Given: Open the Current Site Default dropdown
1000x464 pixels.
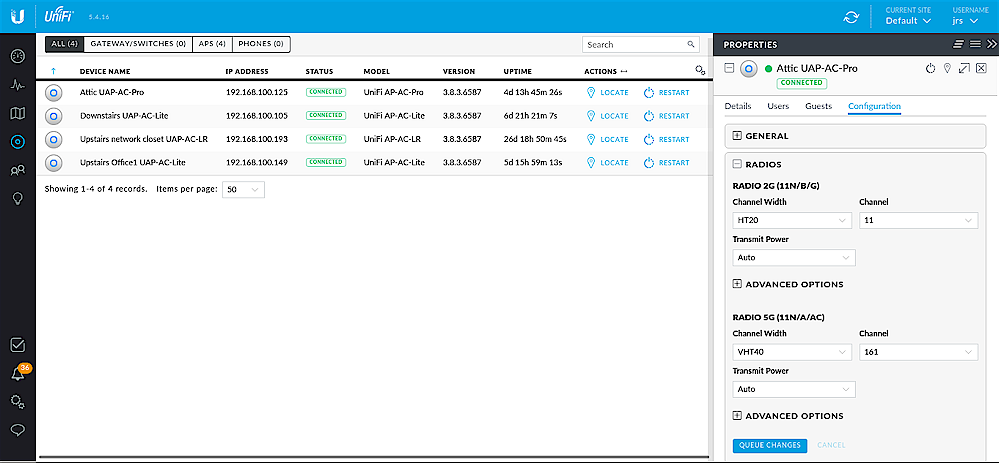Looking at the screenshot, I should point(908,21).
